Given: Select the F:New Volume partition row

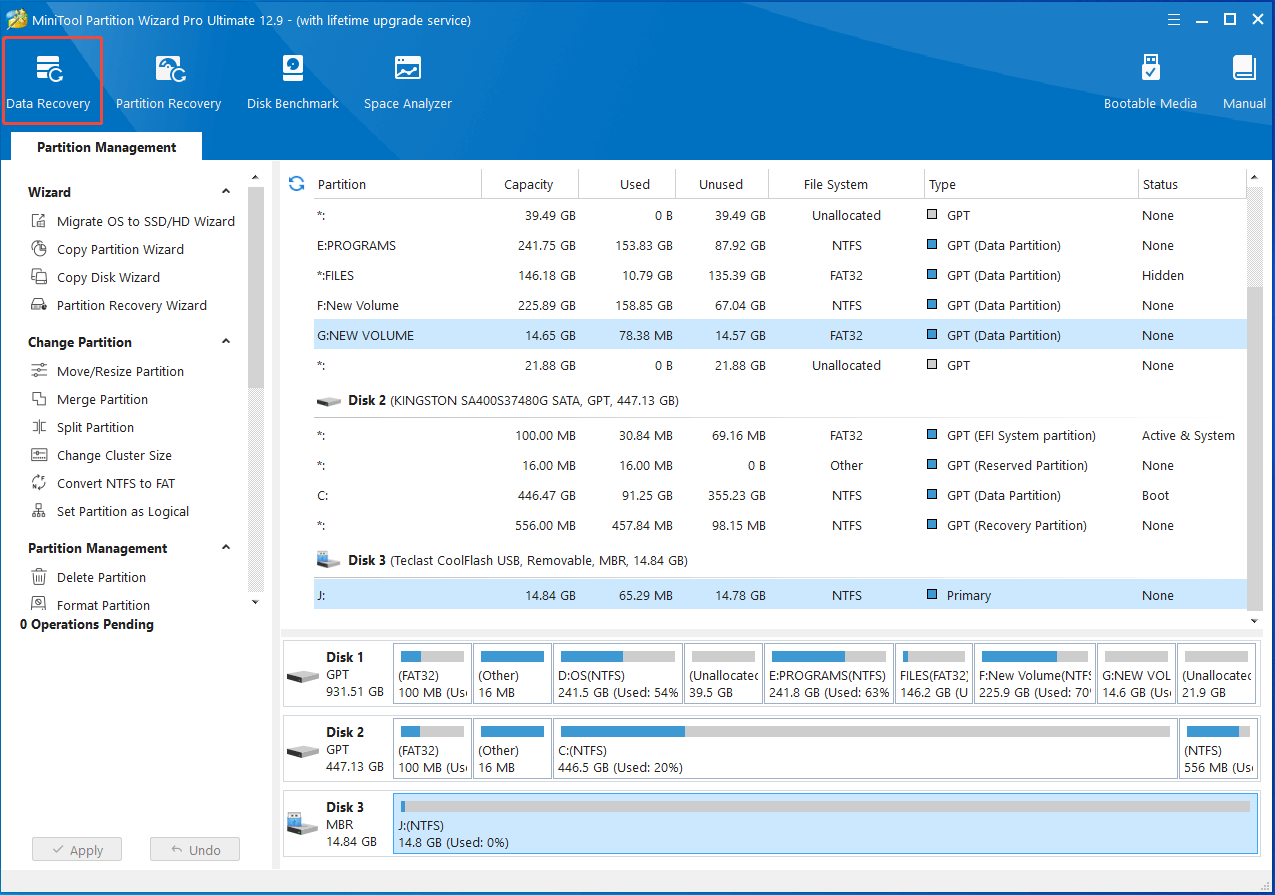Looking at the screenshot, I should pyautogui.click(x=781, y=305).
